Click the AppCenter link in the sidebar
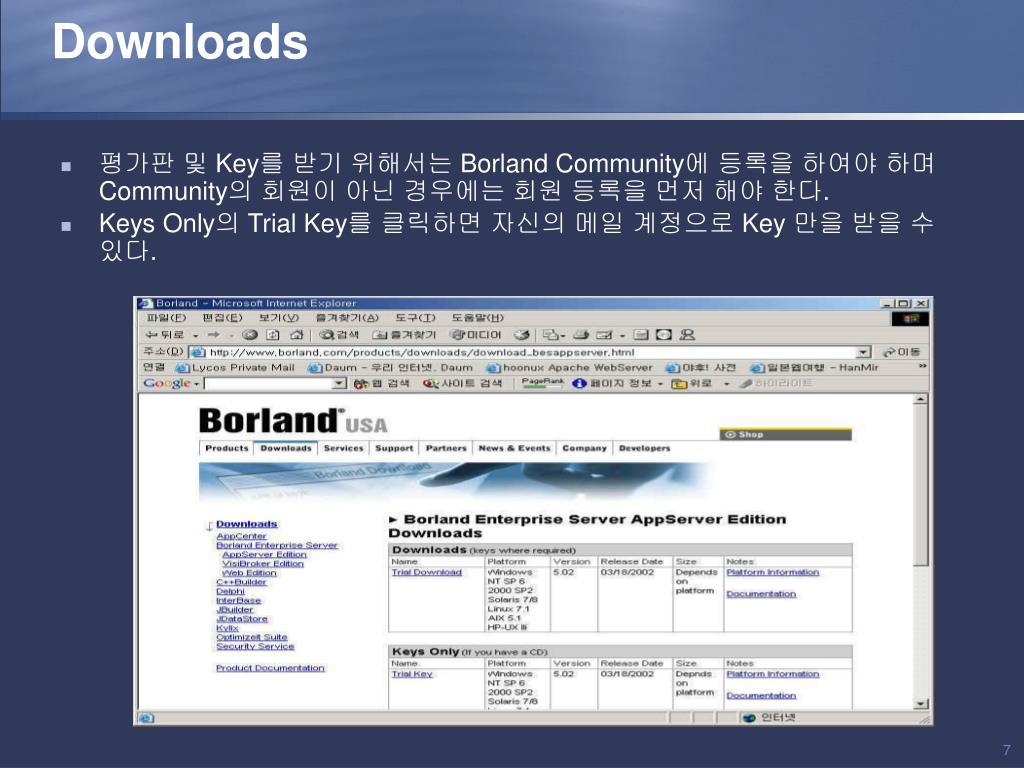Screen dimensions: 1024x768 pos(242,536)
